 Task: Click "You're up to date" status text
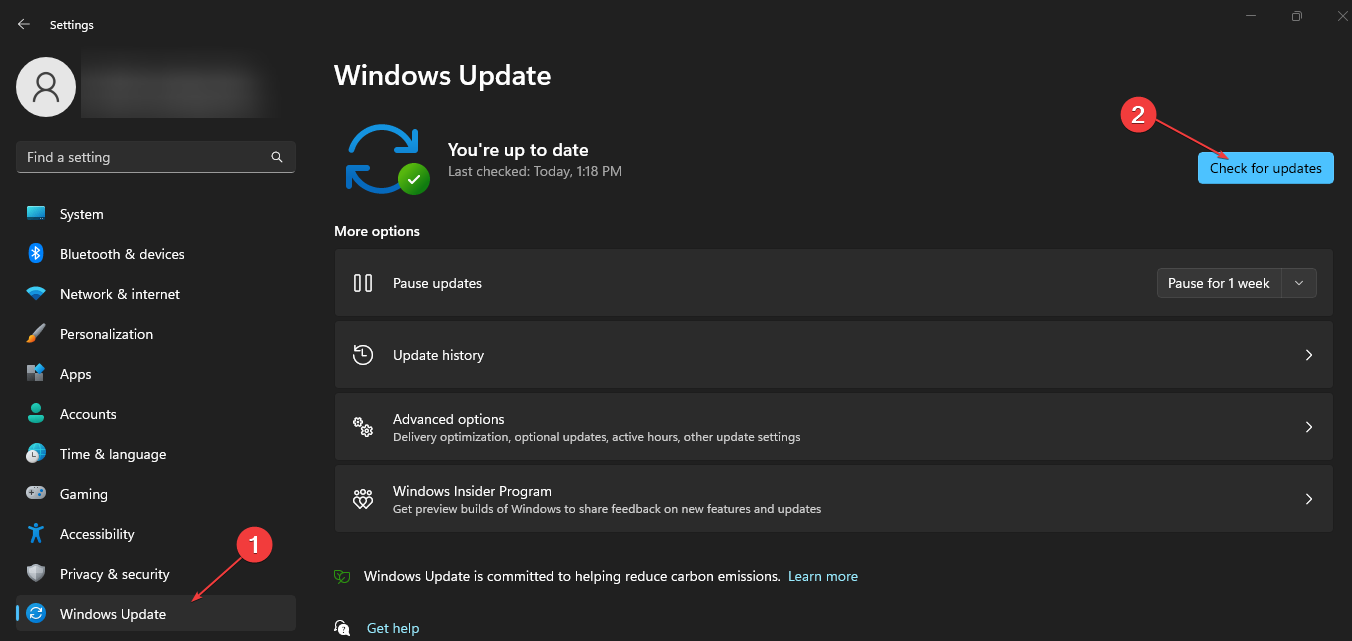(518, 150)
